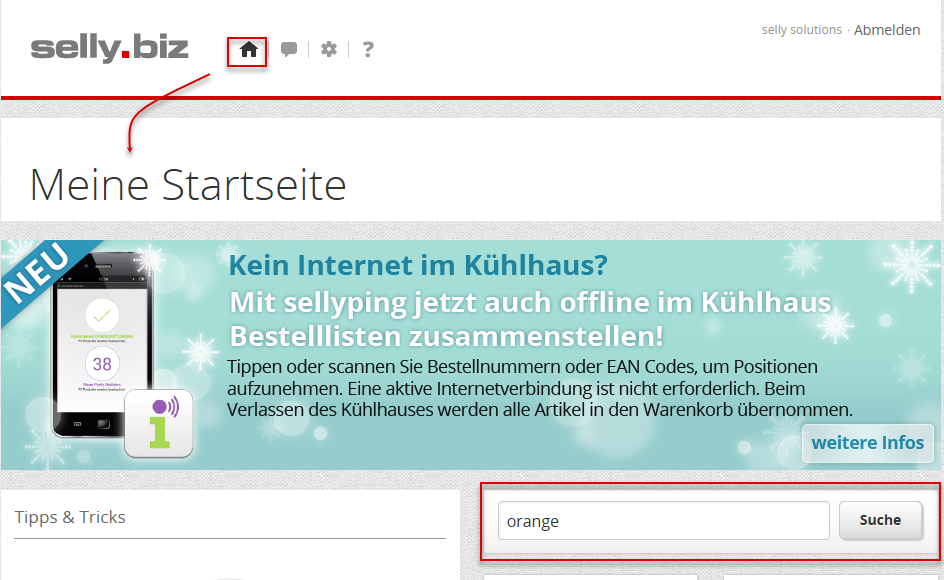The image size is (944, 580).
Task: Open settings via the gear icon
Action: point(329,49)
